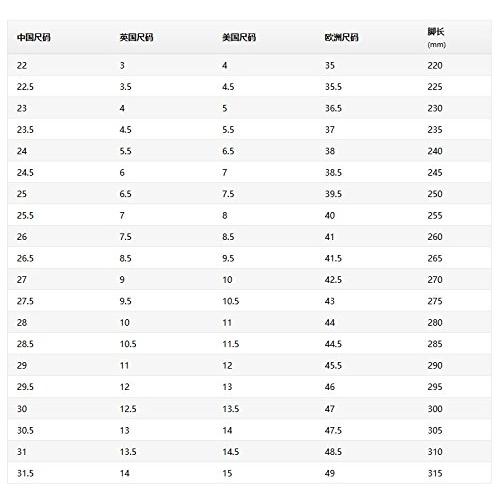This screenshot has width=496, height=496.
Task: Select China size 31.5 cell
Action: point(25,473)
